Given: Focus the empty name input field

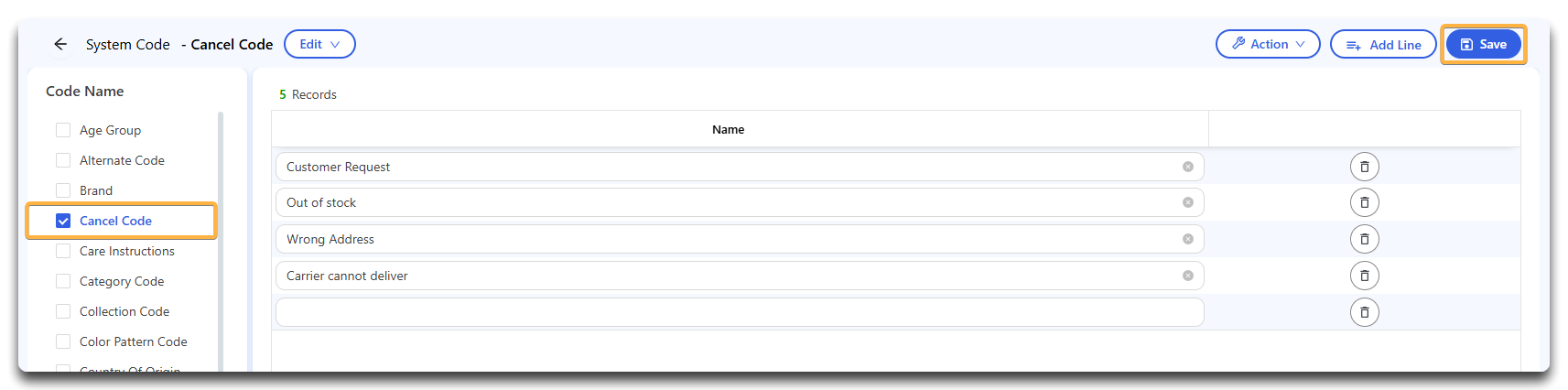Looking at the screenshot, I should [740, 312].
